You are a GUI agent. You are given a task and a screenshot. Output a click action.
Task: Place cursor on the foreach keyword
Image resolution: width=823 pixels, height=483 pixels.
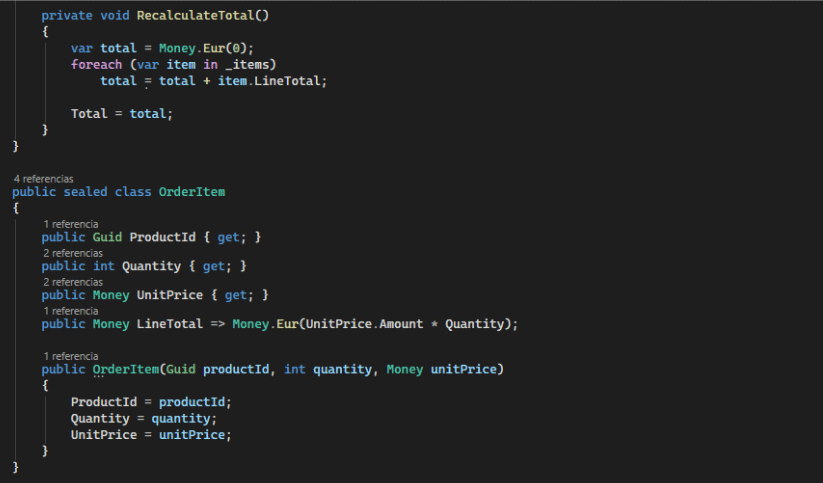(95, 64)
